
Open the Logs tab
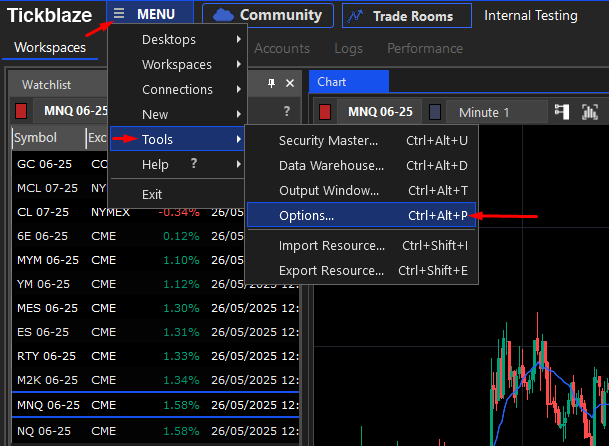coord(348,49)
